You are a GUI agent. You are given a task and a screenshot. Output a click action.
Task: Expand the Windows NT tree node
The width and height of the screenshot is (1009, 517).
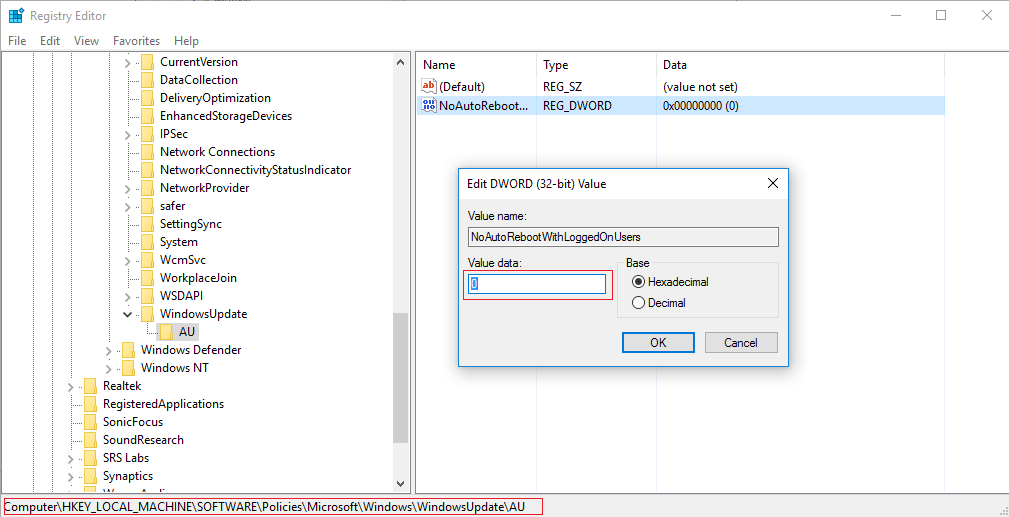[x=108, y=368]
